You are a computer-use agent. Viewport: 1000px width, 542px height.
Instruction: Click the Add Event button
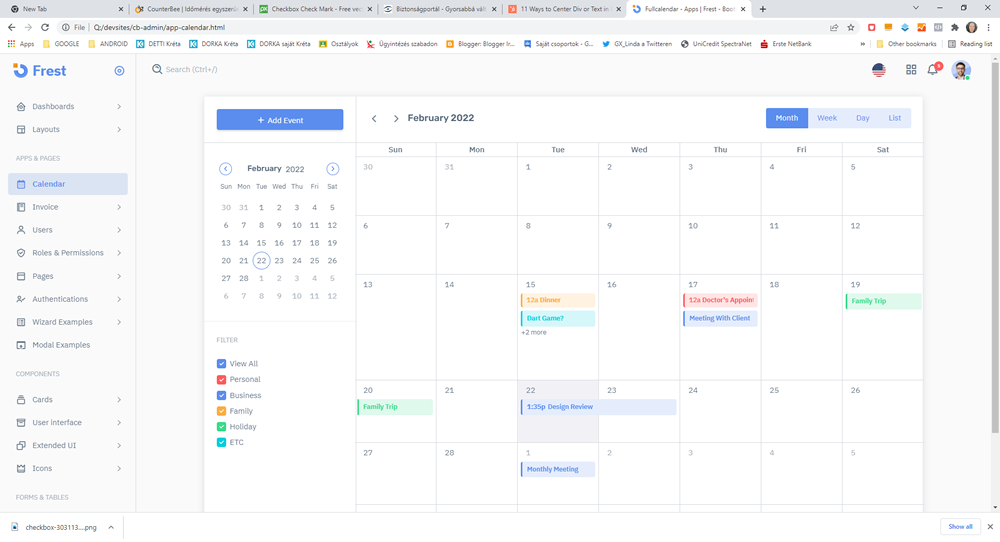280,120
